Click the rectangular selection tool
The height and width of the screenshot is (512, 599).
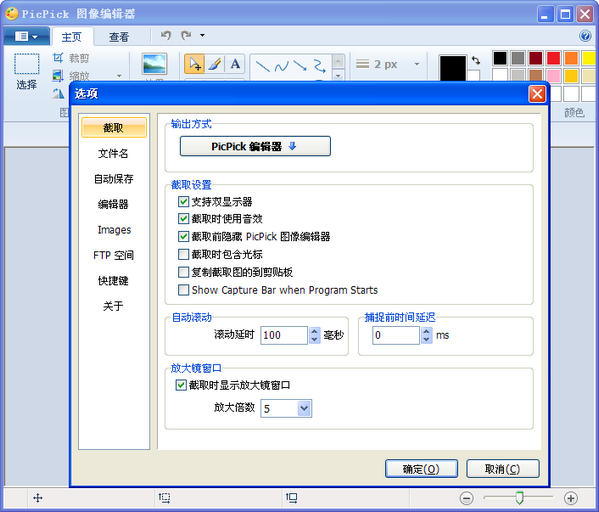(27, 64)
